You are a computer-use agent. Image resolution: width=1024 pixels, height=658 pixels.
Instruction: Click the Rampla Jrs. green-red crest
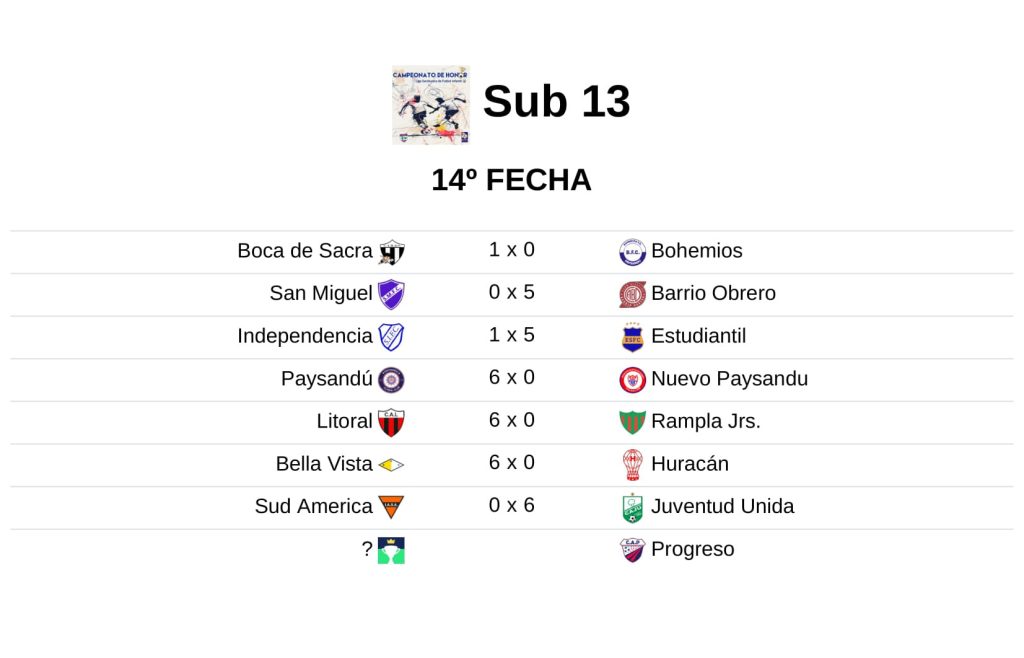(x=632, y=422)
